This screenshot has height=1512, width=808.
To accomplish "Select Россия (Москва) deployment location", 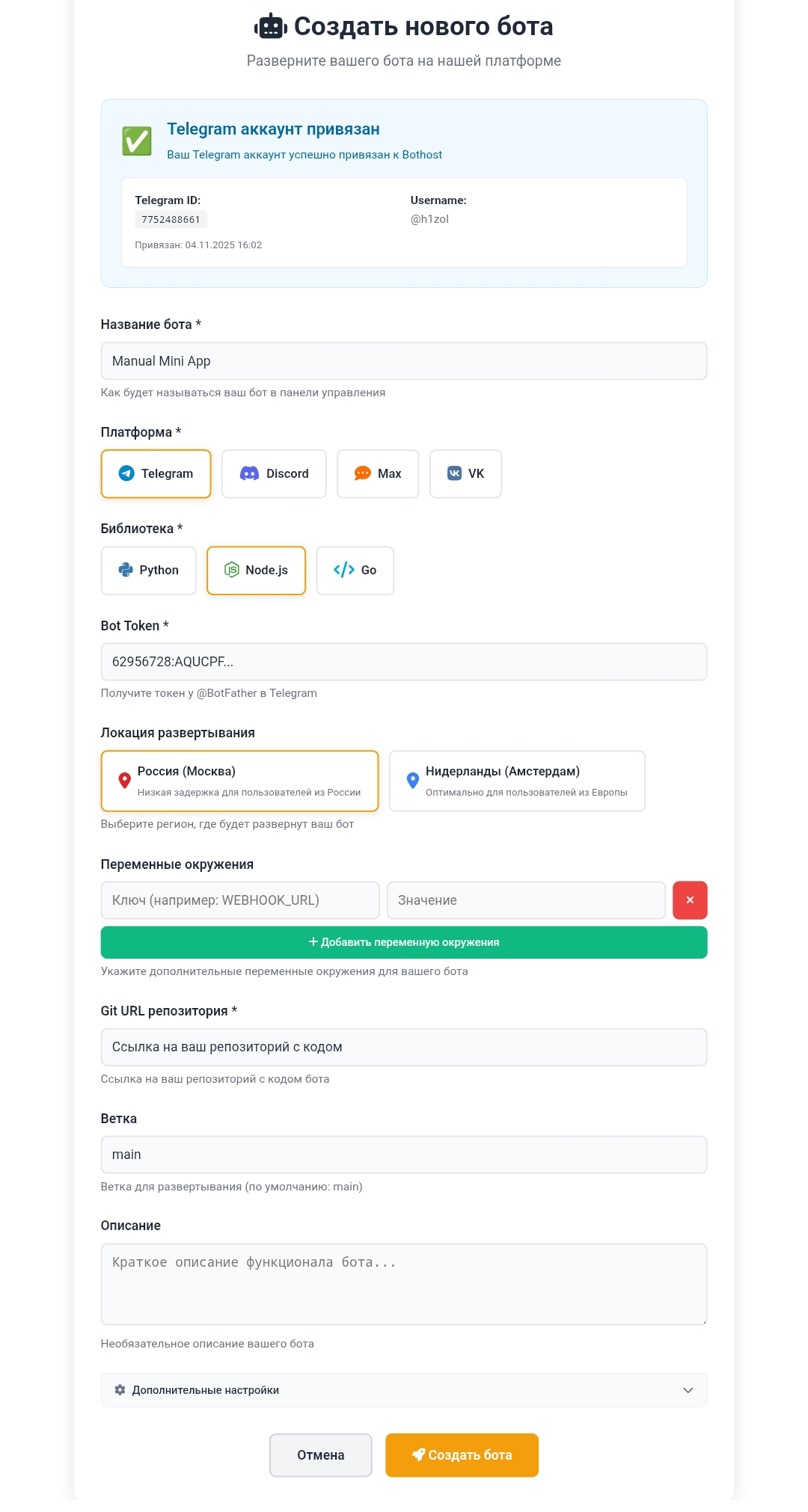I will 239,781.
